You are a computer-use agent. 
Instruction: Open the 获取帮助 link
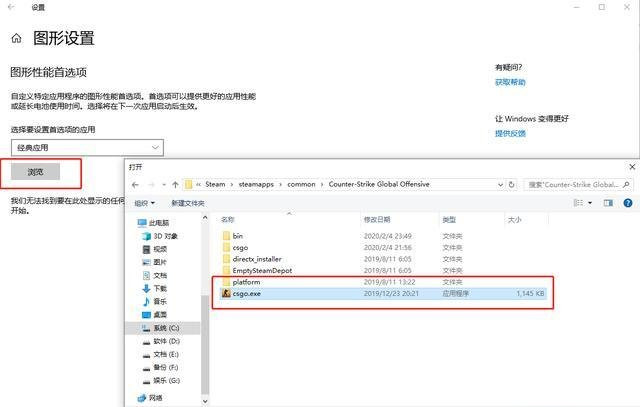pos(510,82)
